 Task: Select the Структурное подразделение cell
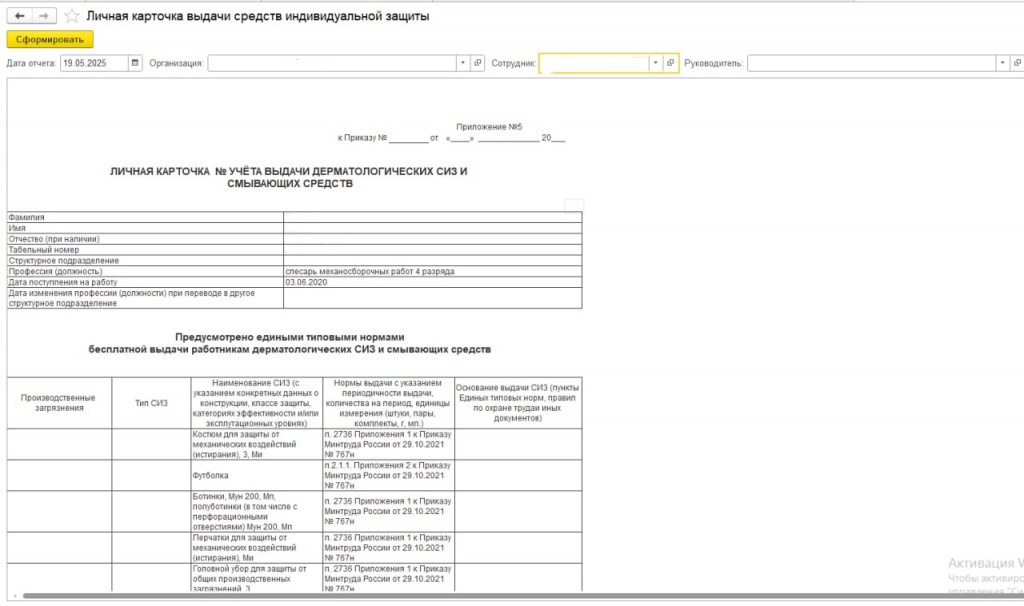tap(145, 261)
